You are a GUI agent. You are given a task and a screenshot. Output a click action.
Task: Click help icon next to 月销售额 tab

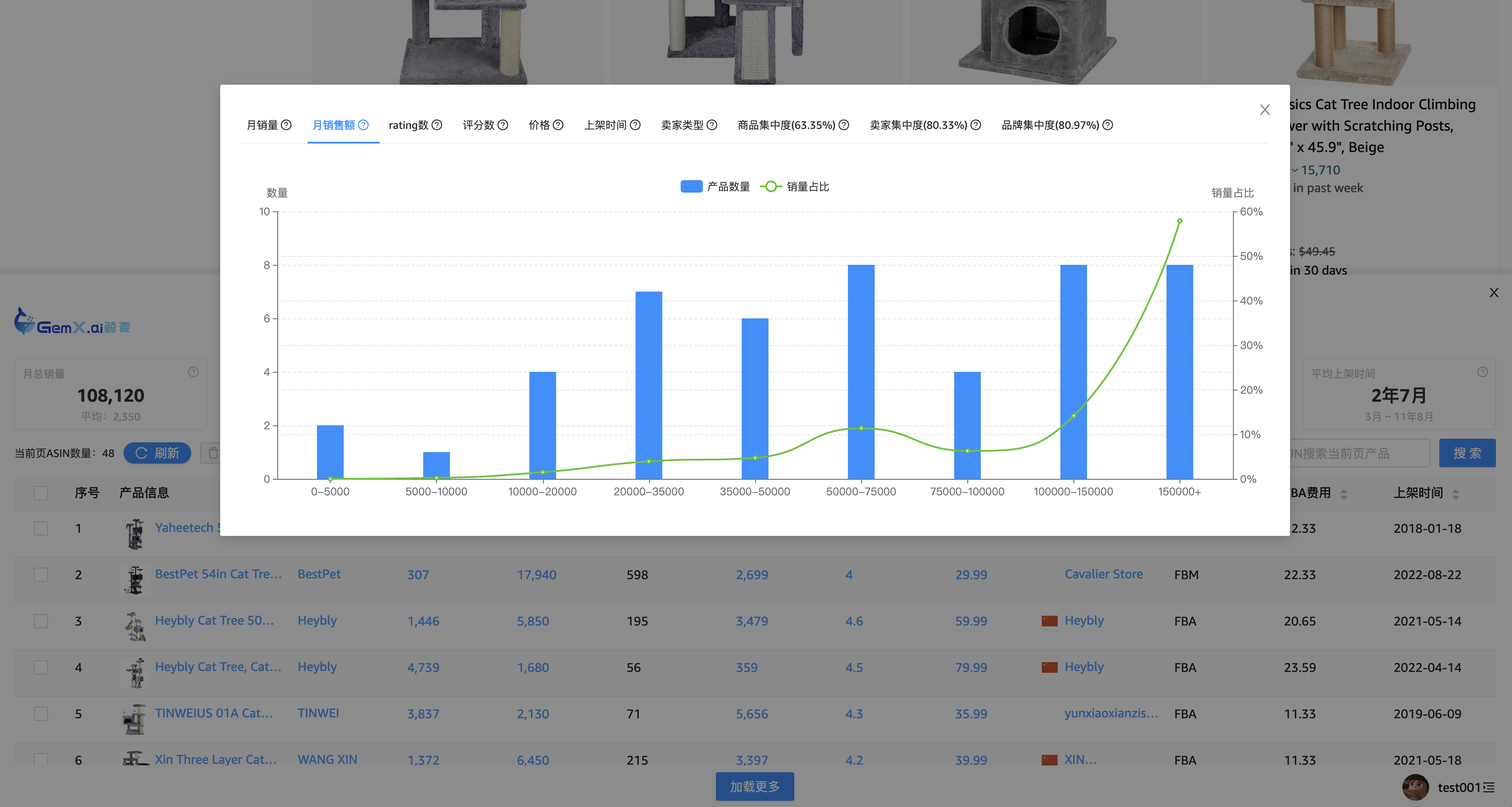[x=363, y=125]
